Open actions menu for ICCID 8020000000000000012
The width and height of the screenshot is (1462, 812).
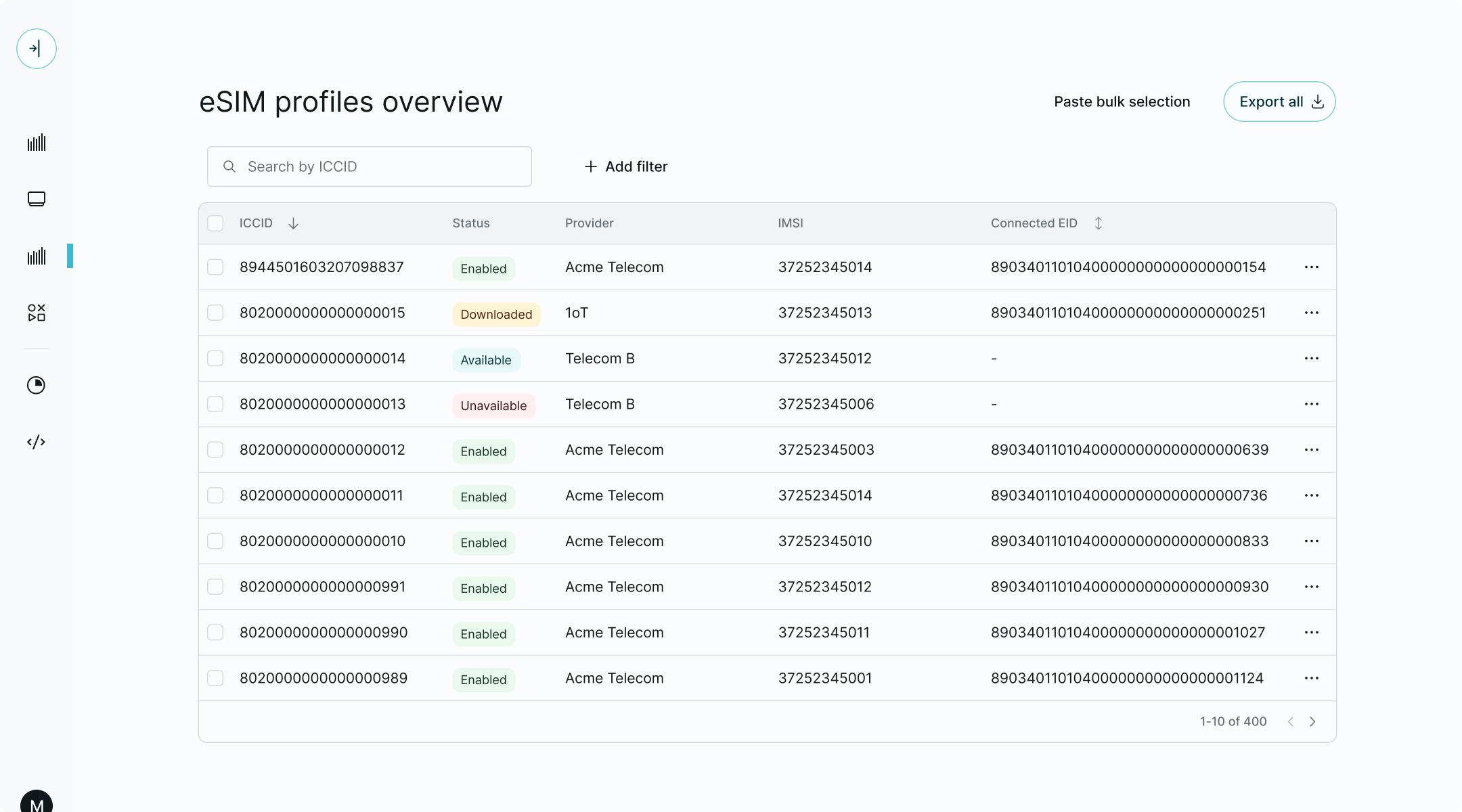[x=1312, y=450]
